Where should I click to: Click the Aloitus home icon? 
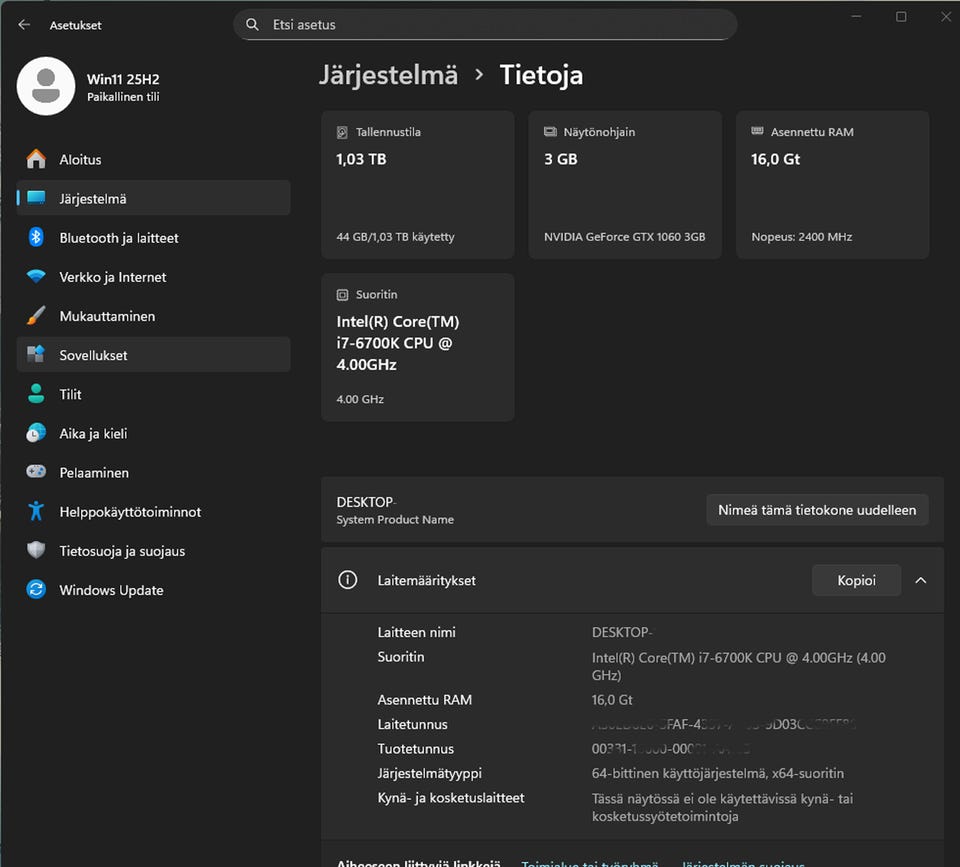tap(36, 159)
